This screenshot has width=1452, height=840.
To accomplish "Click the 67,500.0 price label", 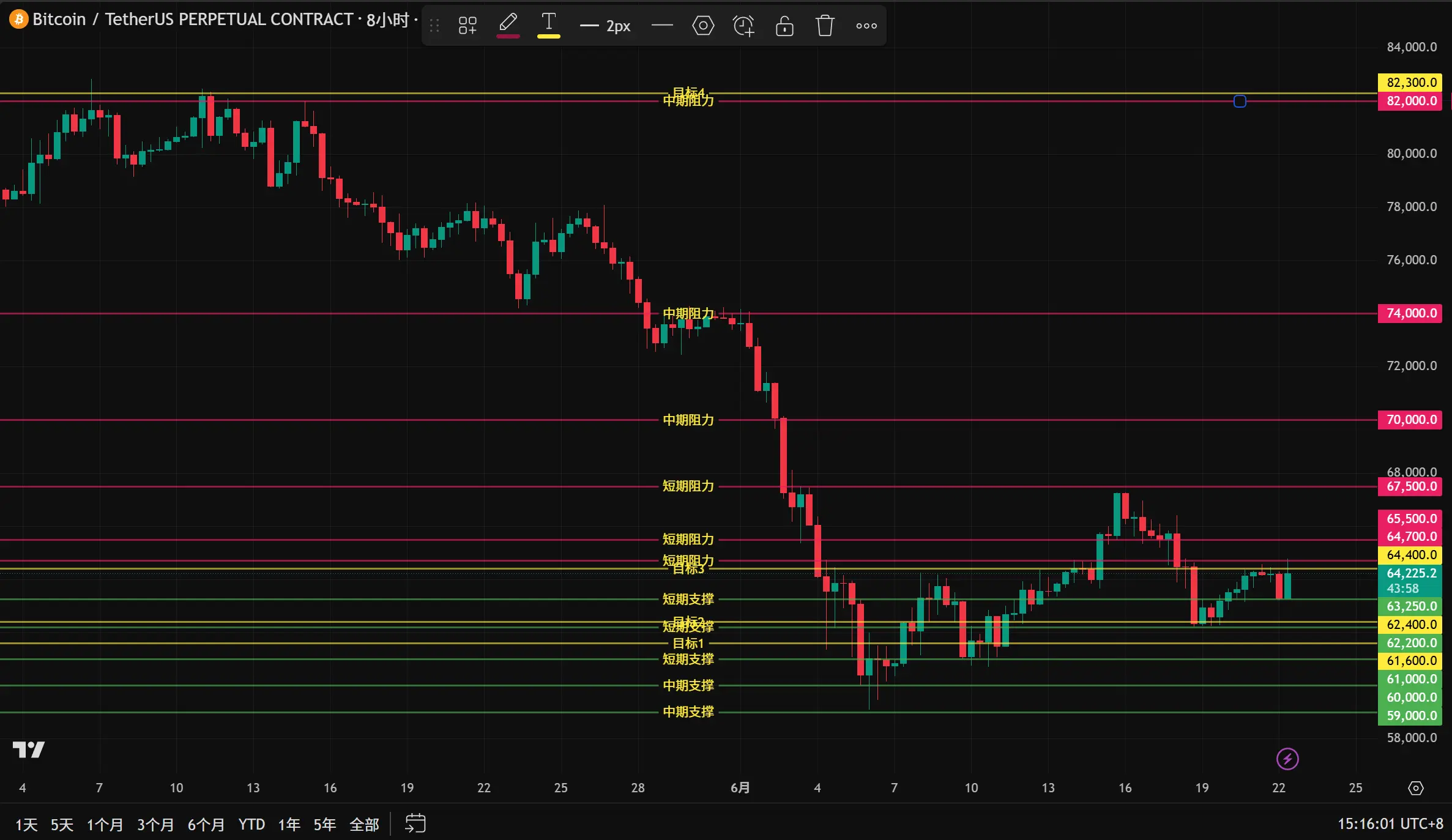I will [x=1410, y=487].
